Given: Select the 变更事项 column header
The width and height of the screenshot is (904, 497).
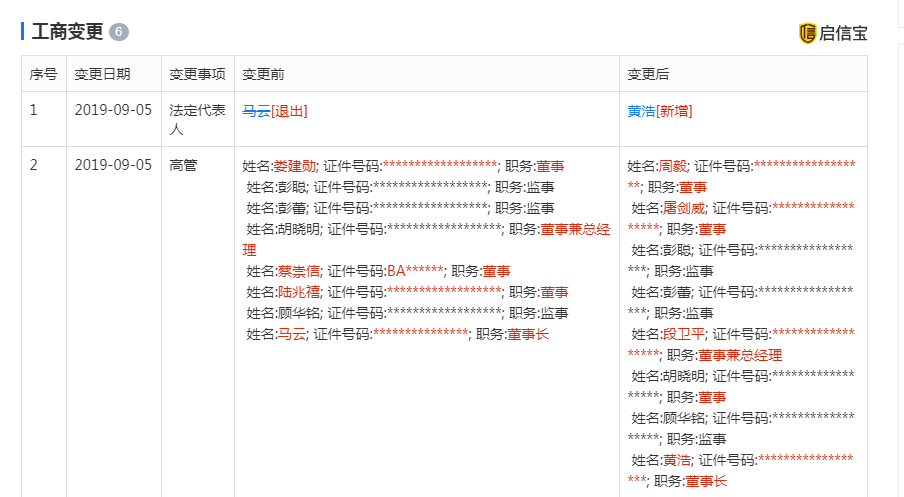Looking at the screenshot, I should tap(197, 74).
